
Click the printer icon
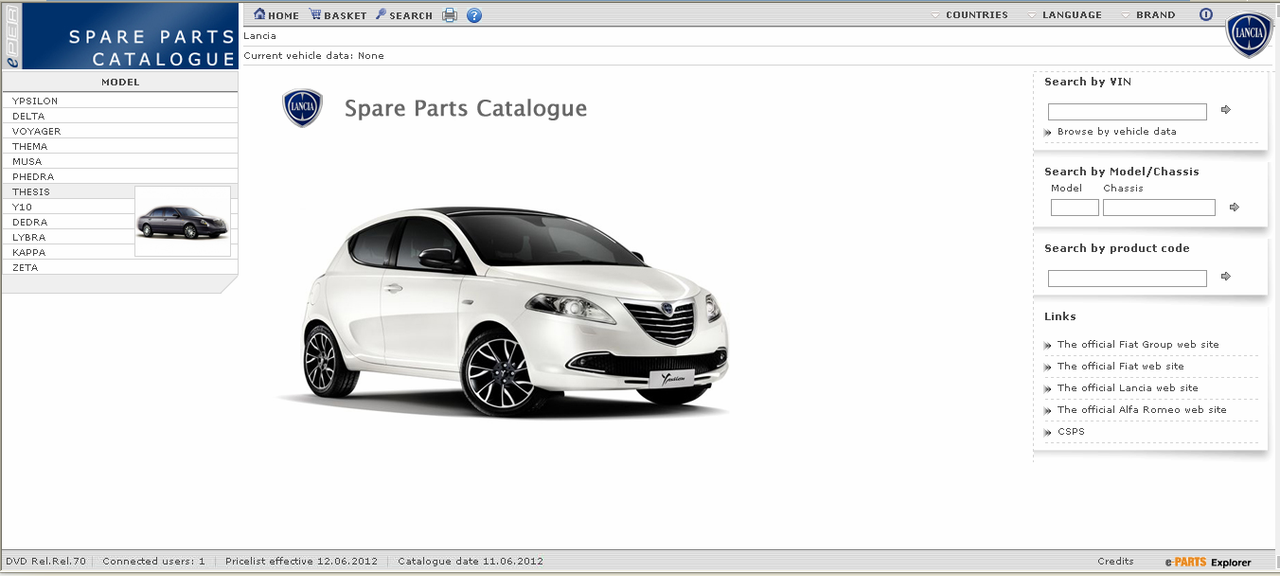(x=450, y=15)
